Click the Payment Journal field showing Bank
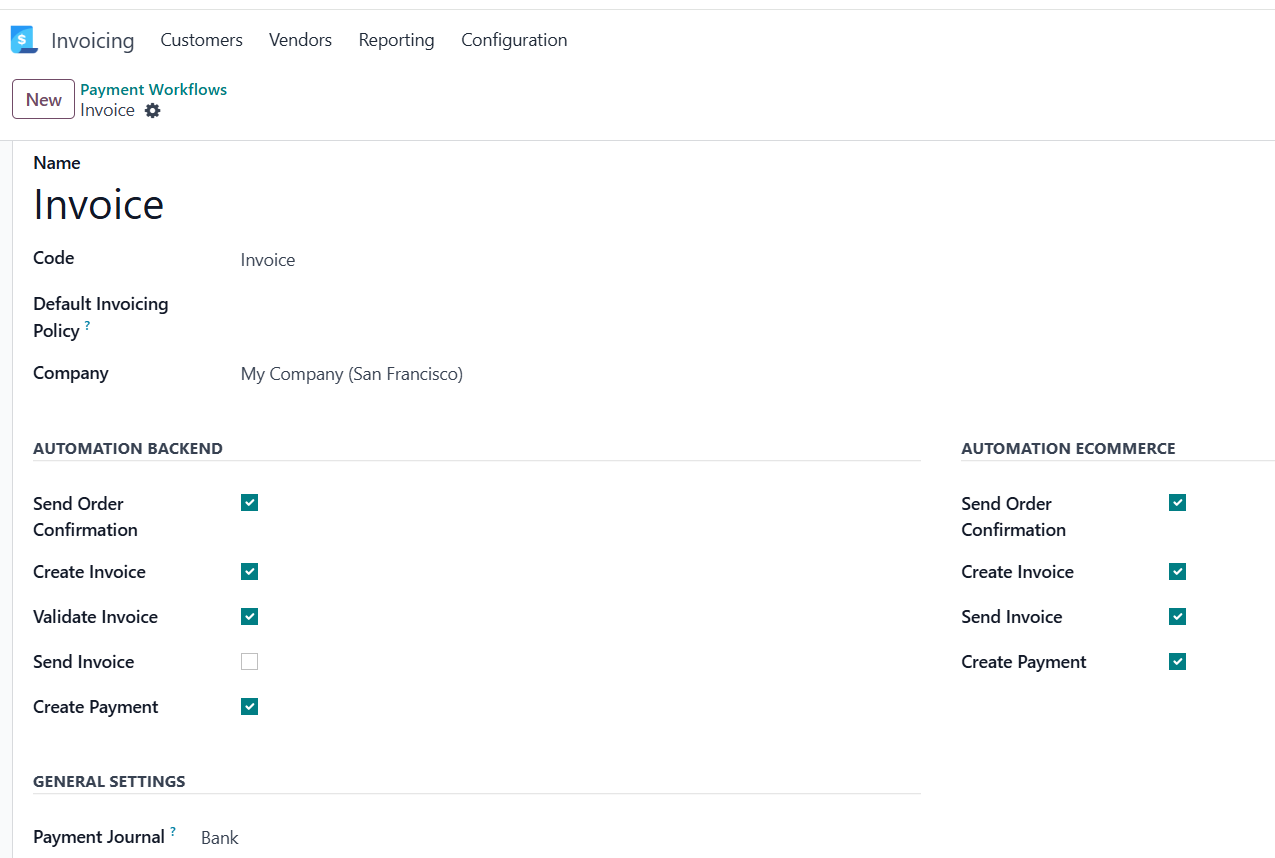Screen dimensions: 1275x858 tap(219, 837)
